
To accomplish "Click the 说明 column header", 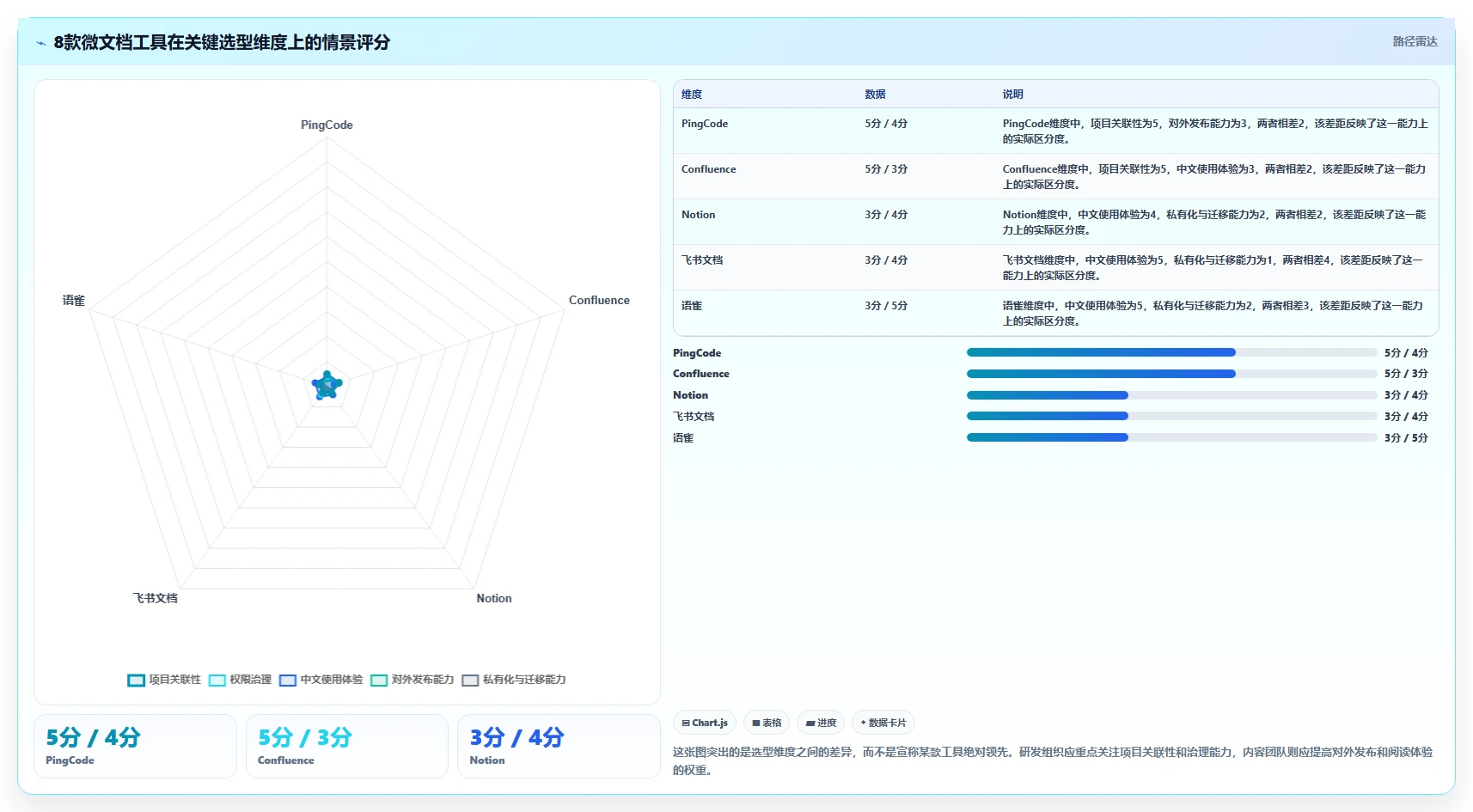I will [x=1012, y=95].
